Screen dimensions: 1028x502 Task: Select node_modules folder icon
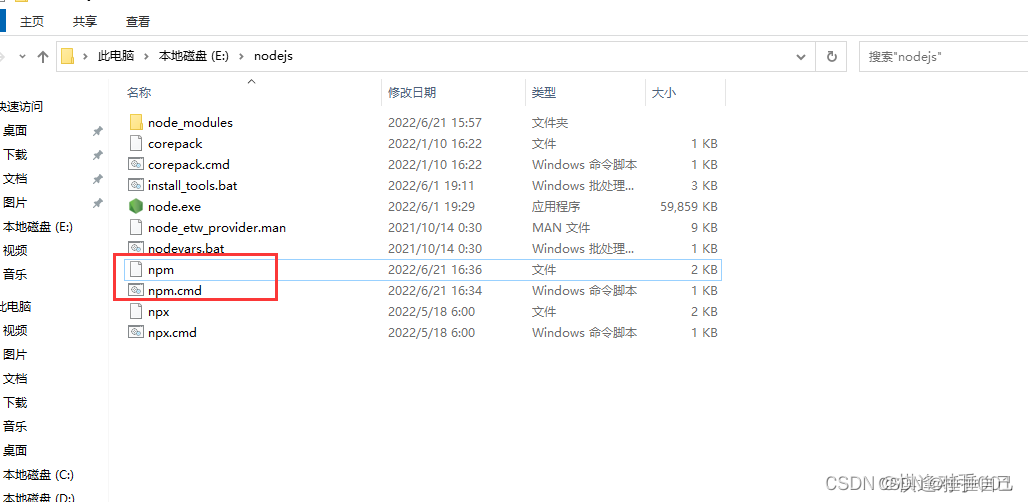136,123
